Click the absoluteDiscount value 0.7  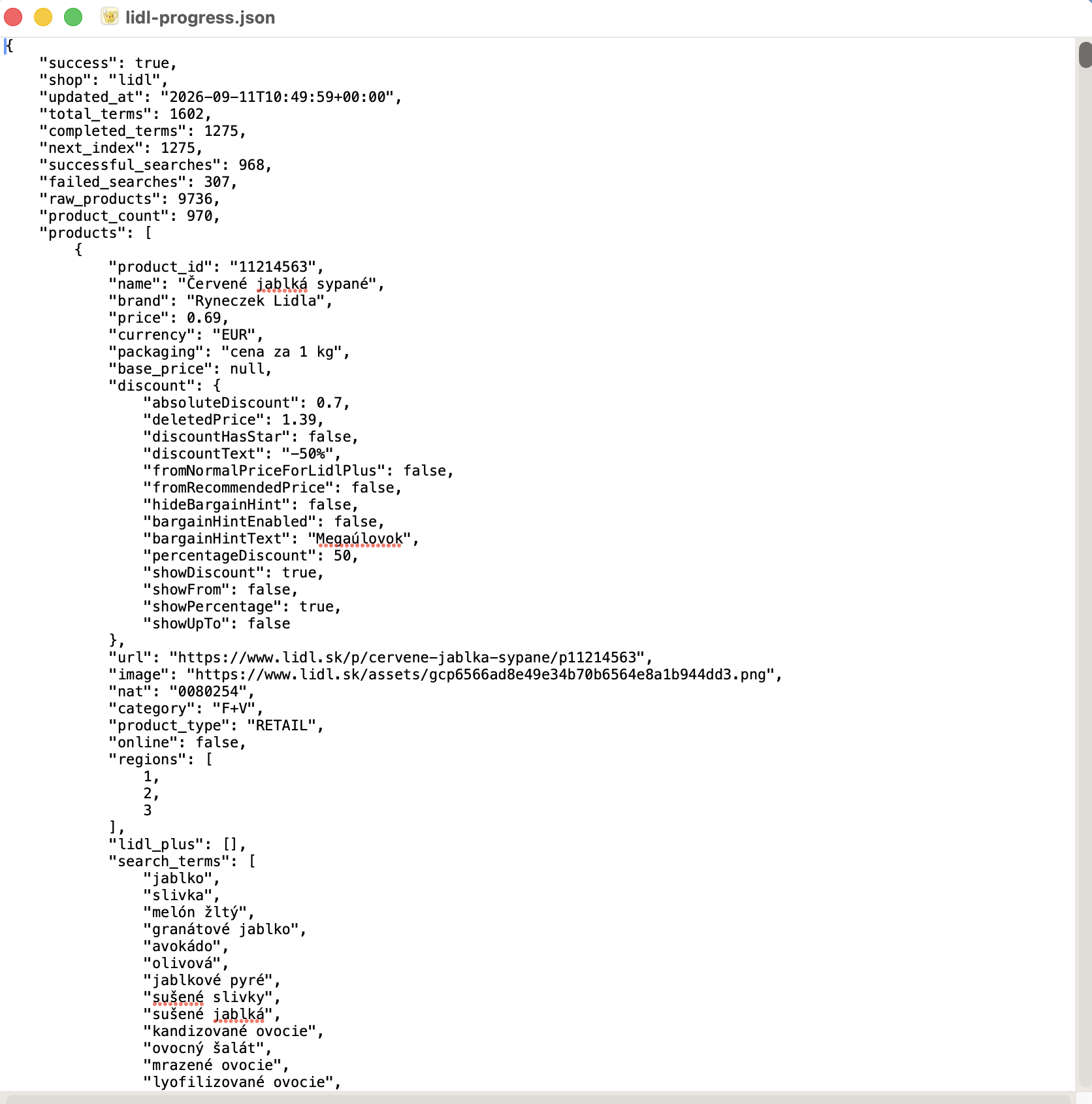pyautogui.click(x=329, y=403)
